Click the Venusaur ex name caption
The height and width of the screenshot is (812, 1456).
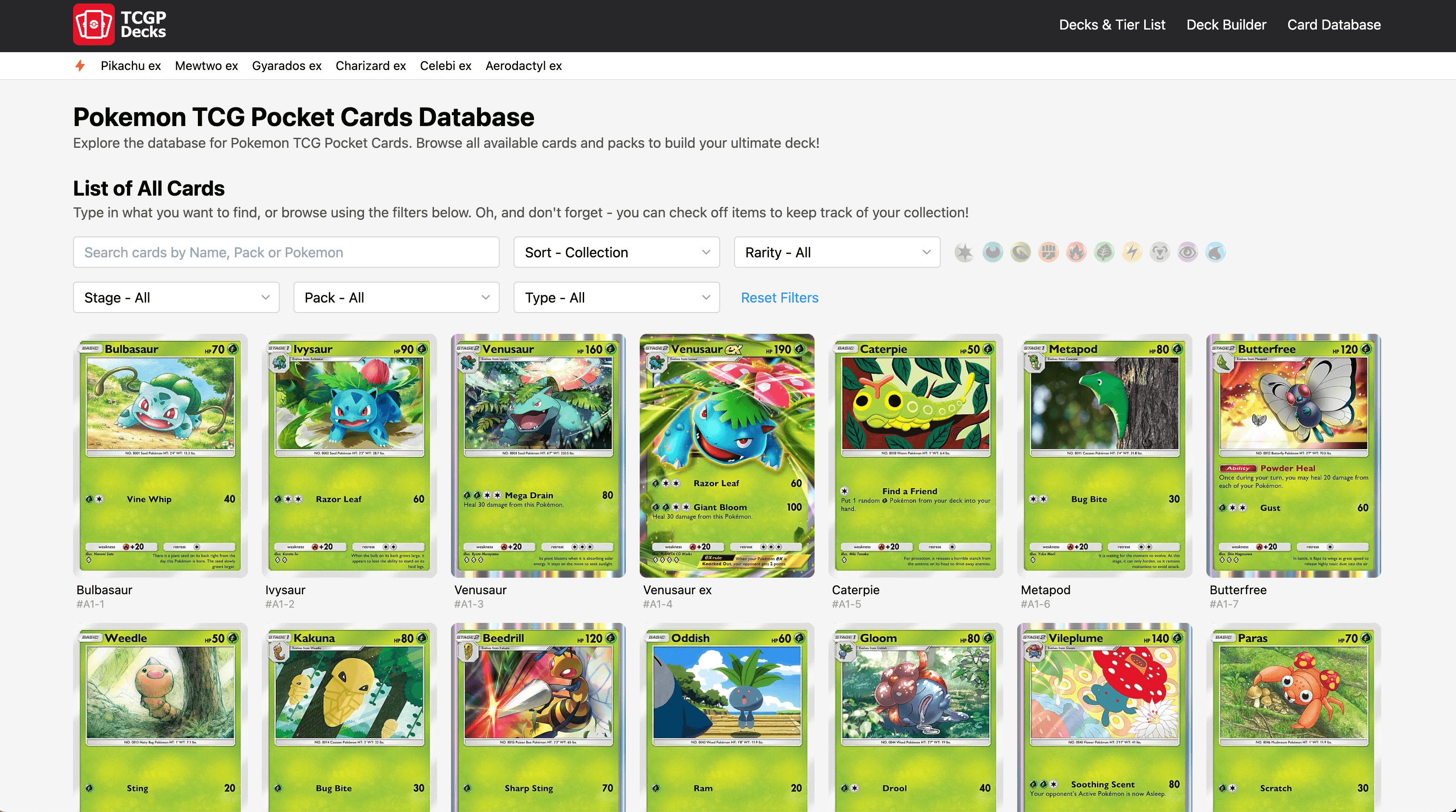click(x=677, y=589)
